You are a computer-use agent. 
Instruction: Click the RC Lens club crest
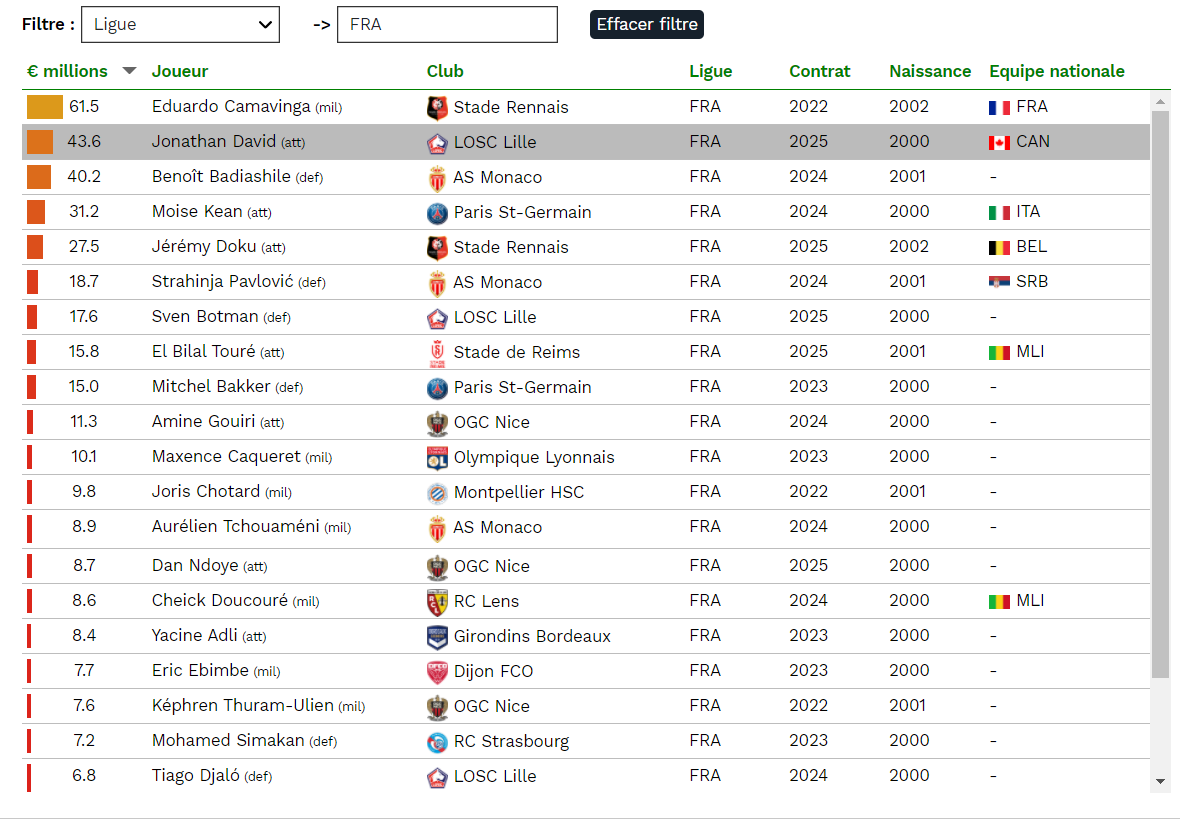(x=437, y=601)
